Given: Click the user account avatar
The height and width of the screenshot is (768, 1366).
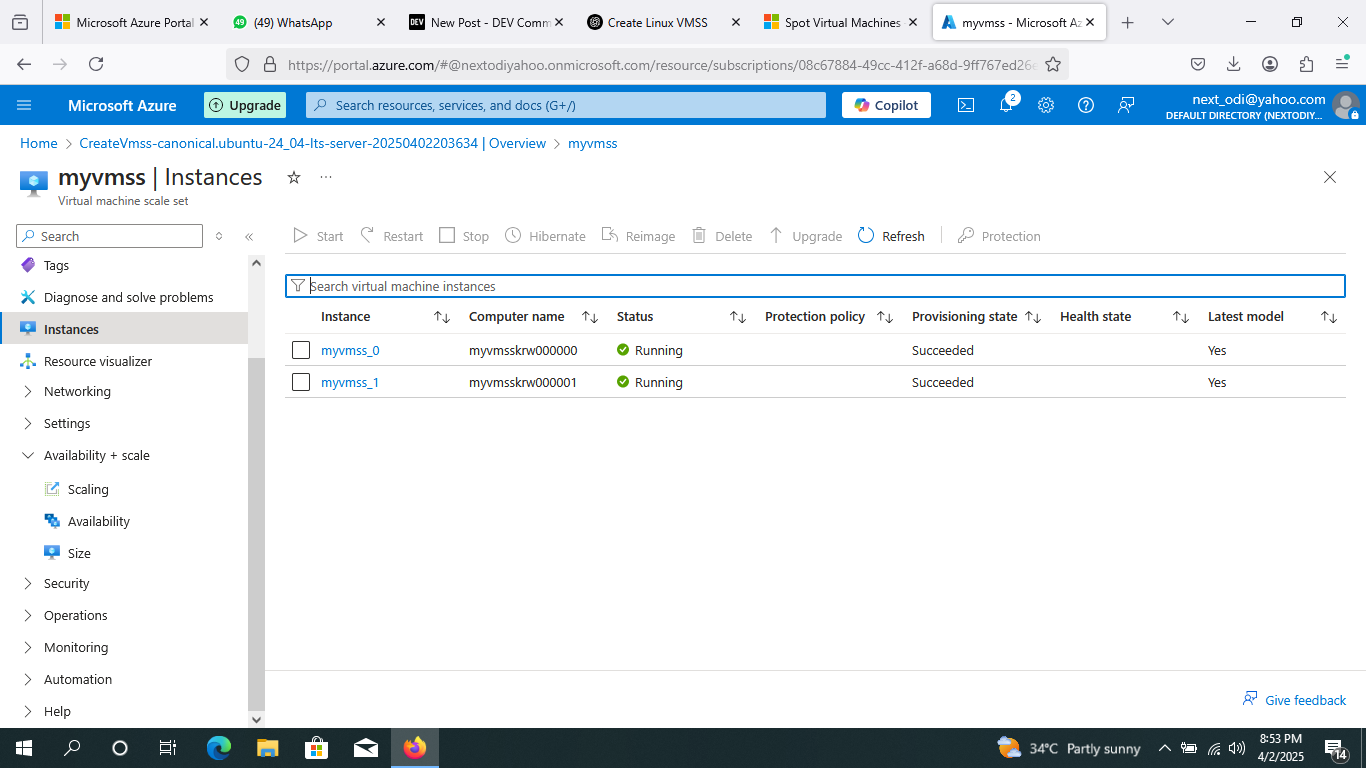Looking at the screenshot, I should pyautogui.click(x=1346, y=105).
